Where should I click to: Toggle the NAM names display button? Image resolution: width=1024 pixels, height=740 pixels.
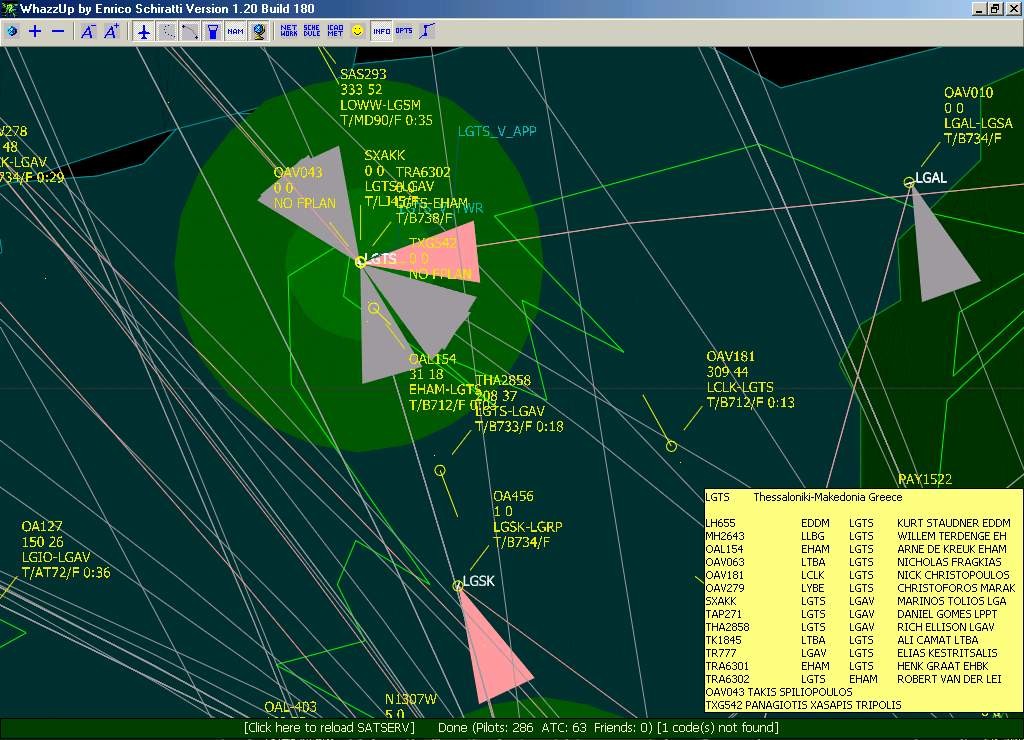[236, 31]
